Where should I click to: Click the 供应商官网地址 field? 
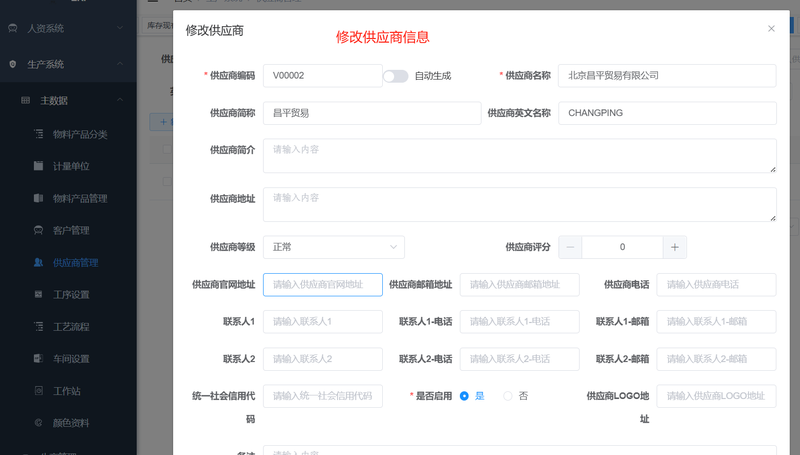tap(322, 285)
